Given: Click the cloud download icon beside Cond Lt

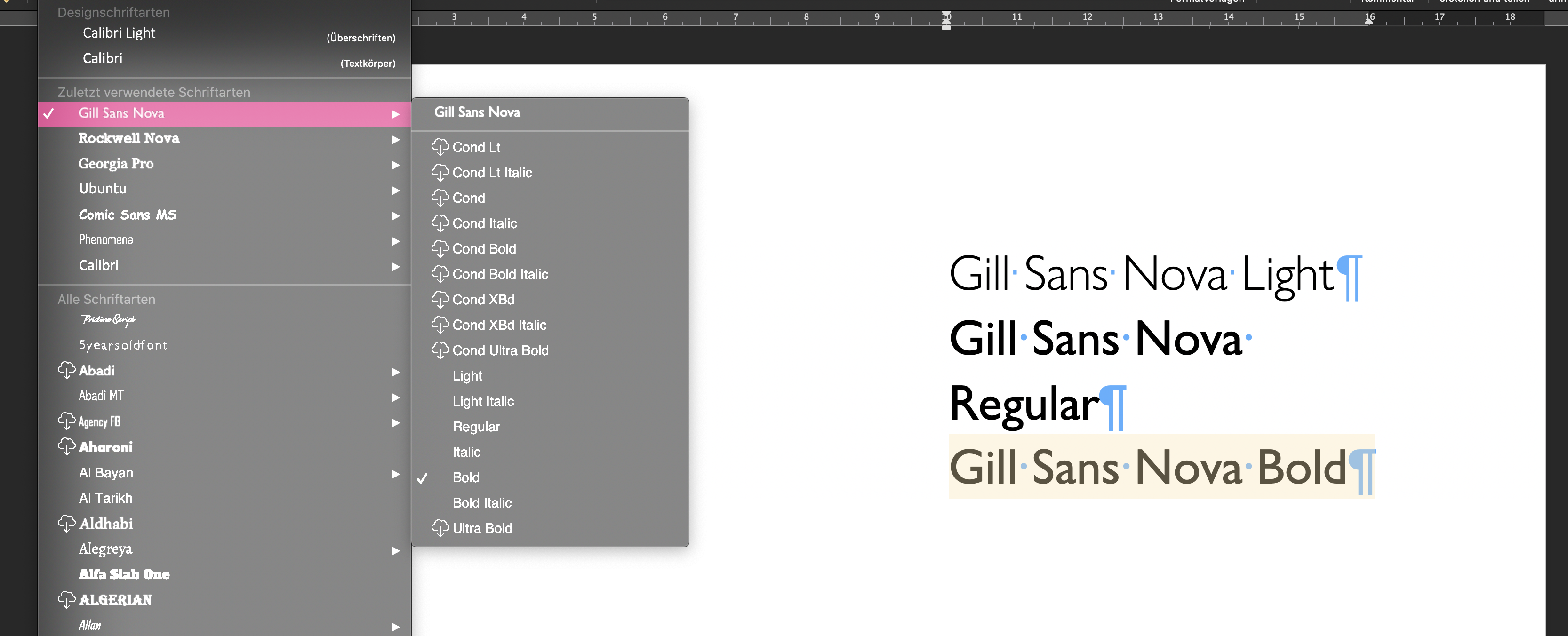Looking at the screenshot, I should (x=440, y=147).
